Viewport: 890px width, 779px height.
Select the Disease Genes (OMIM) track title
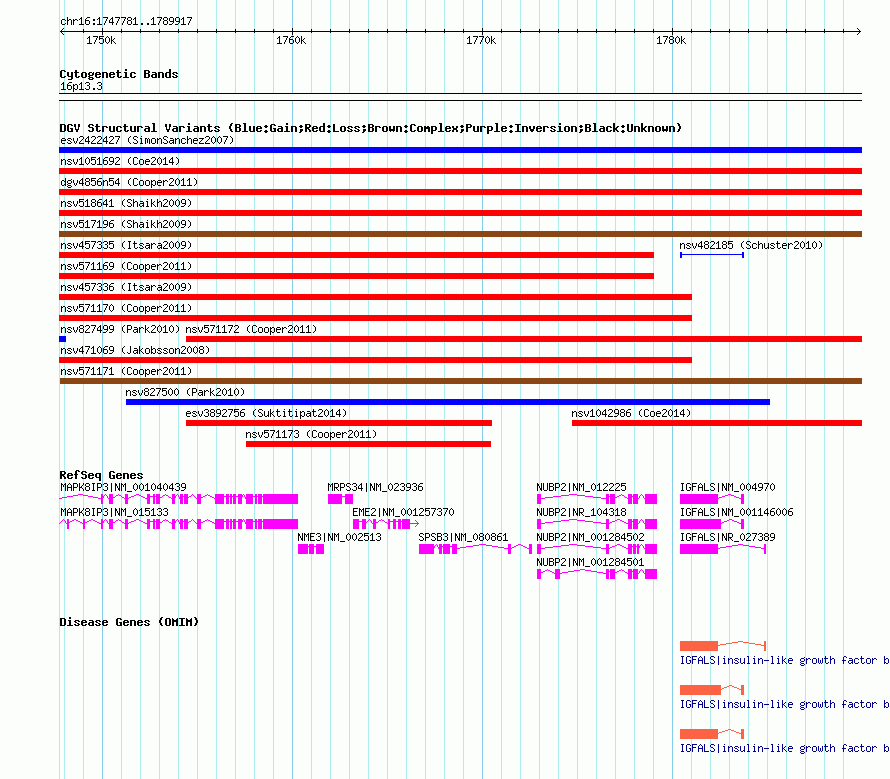pos(129,622)
